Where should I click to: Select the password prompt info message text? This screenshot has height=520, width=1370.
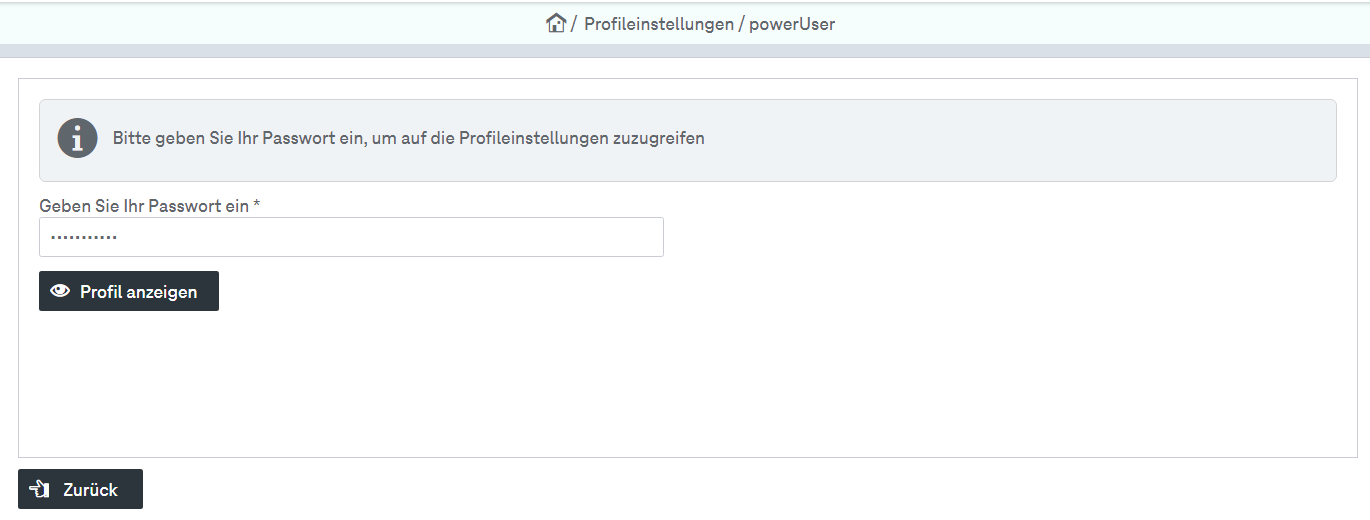pyautogui.click(x=409, y=138)
